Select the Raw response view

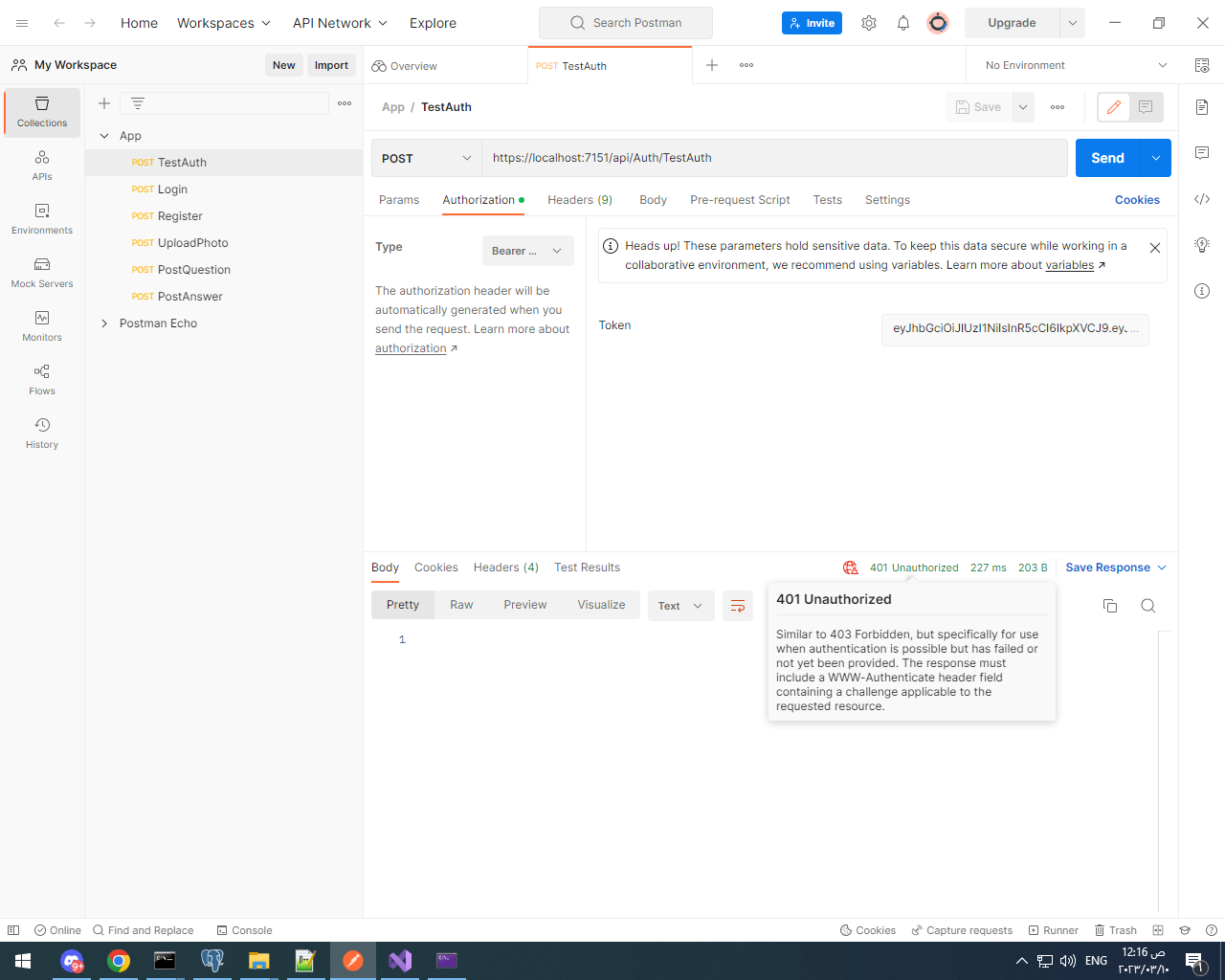tap(461, 605)
